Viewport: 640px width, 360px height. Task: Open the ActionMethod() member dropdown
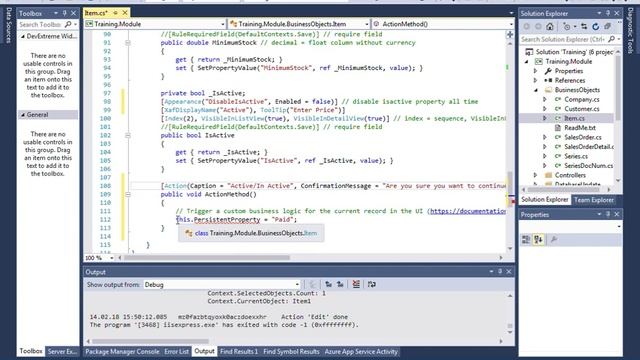click(x=511, y=24)
